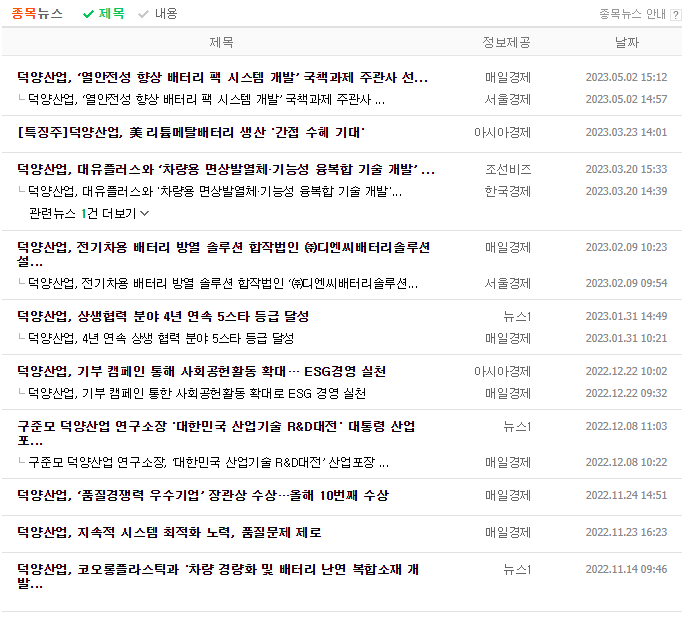Open sub-article 4년 연속 상생 협력 분야 5스타

161,338
